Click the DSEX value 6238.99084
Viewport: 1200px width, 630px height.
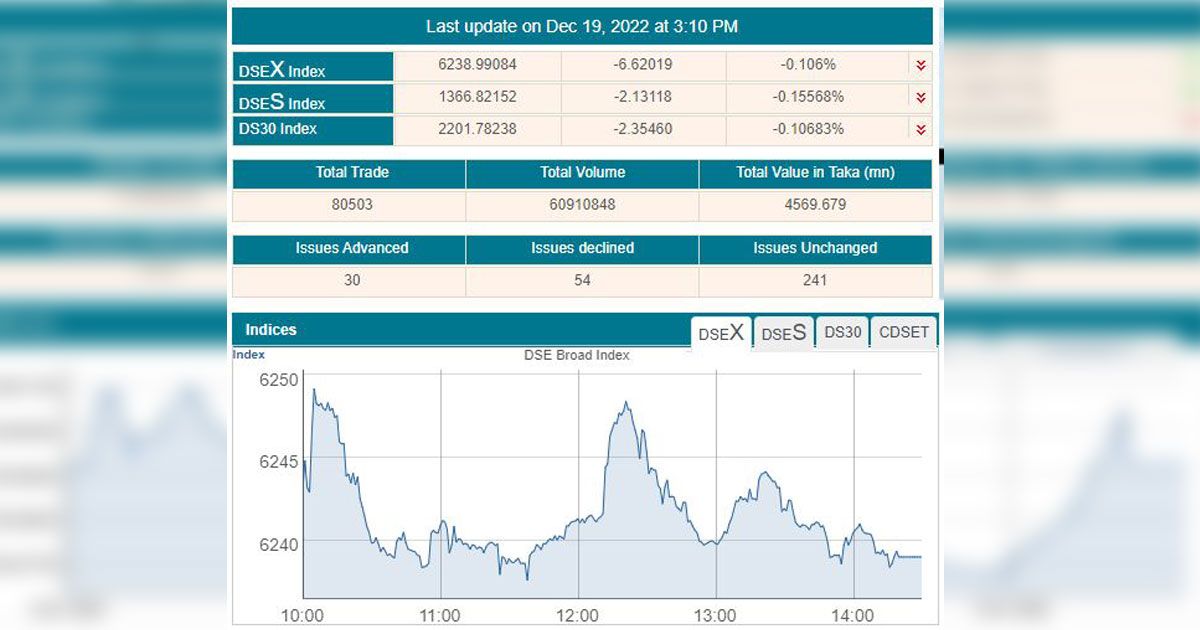(x=478, y=65)
